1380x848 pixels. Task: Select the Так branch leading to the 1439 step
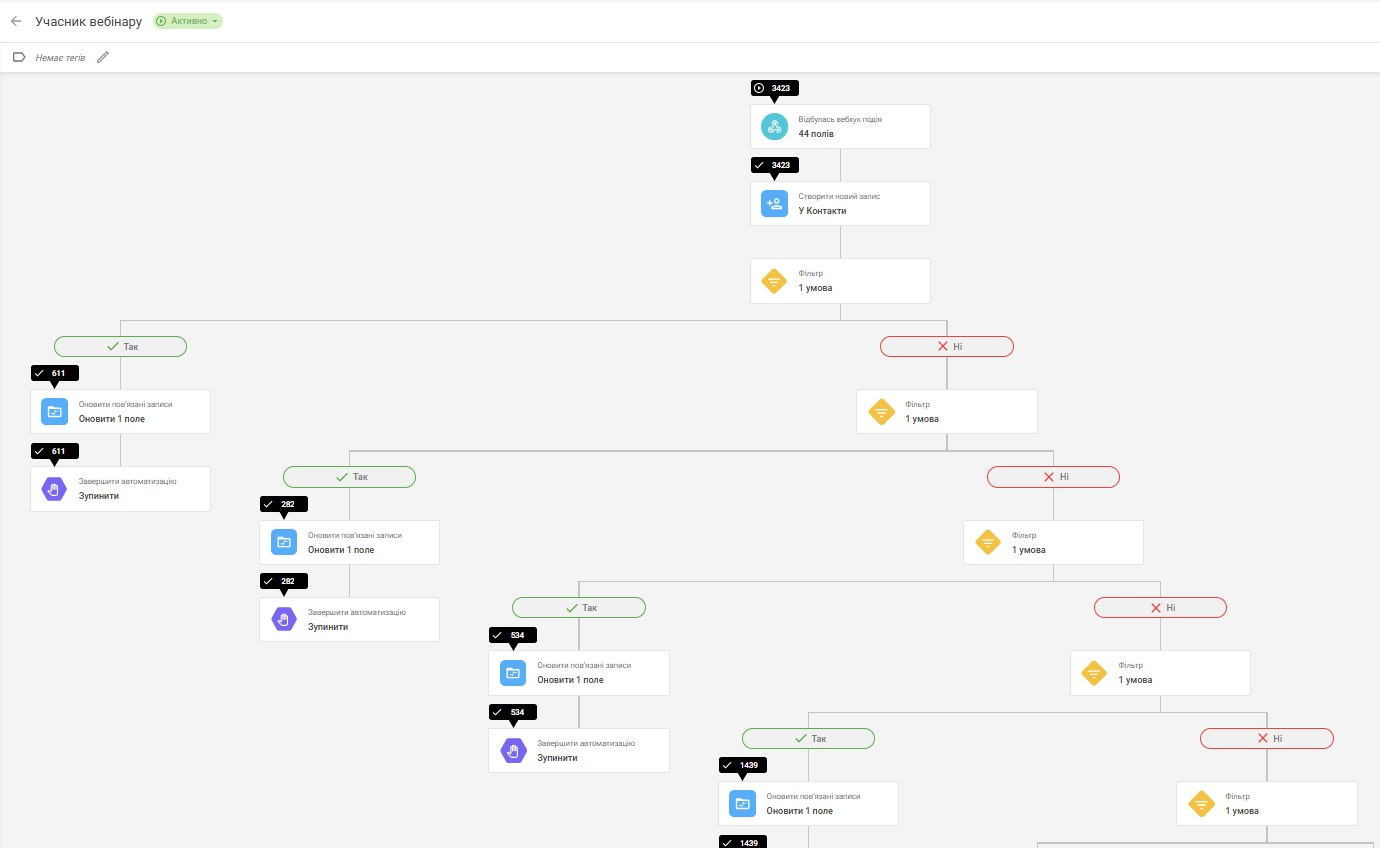click(808, 739)
